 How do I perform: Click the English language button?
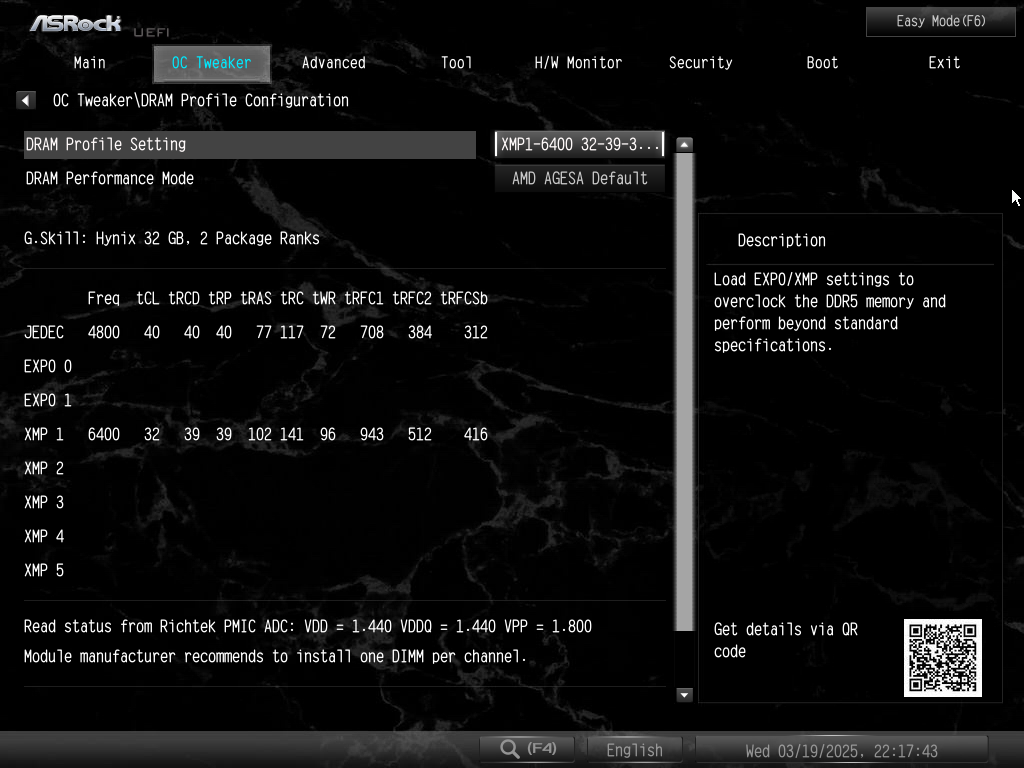tap(634, 750)
